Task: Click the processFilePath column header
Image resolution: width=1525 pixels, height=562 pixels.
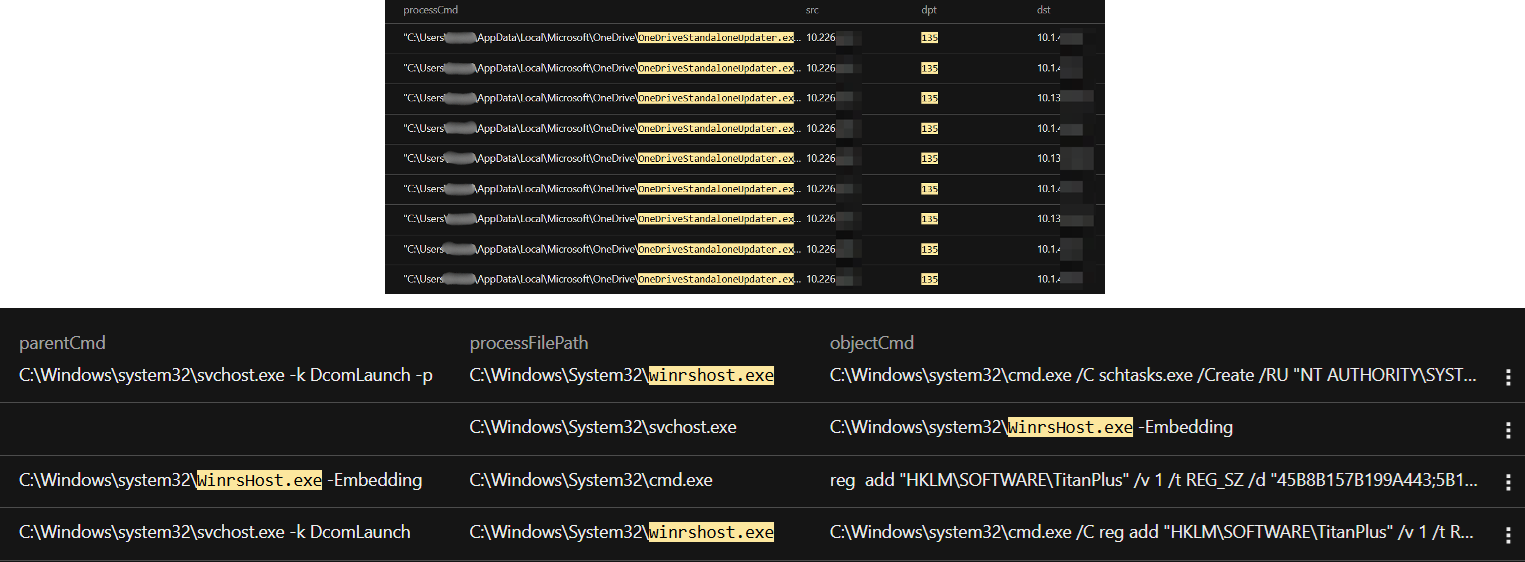Action: 529,343
